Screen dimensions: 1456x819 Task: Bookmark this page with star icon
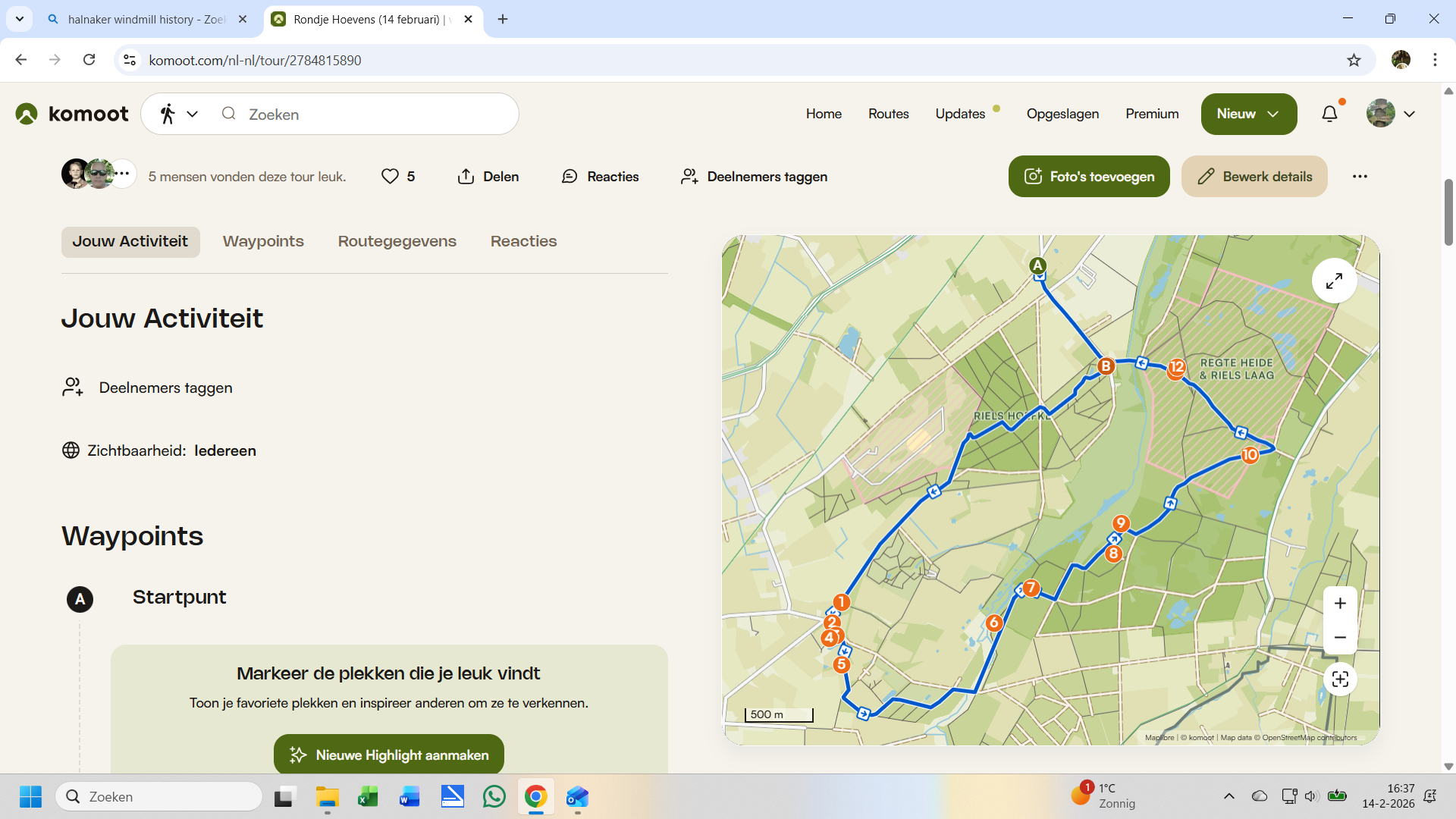(x=1354, y=60)
